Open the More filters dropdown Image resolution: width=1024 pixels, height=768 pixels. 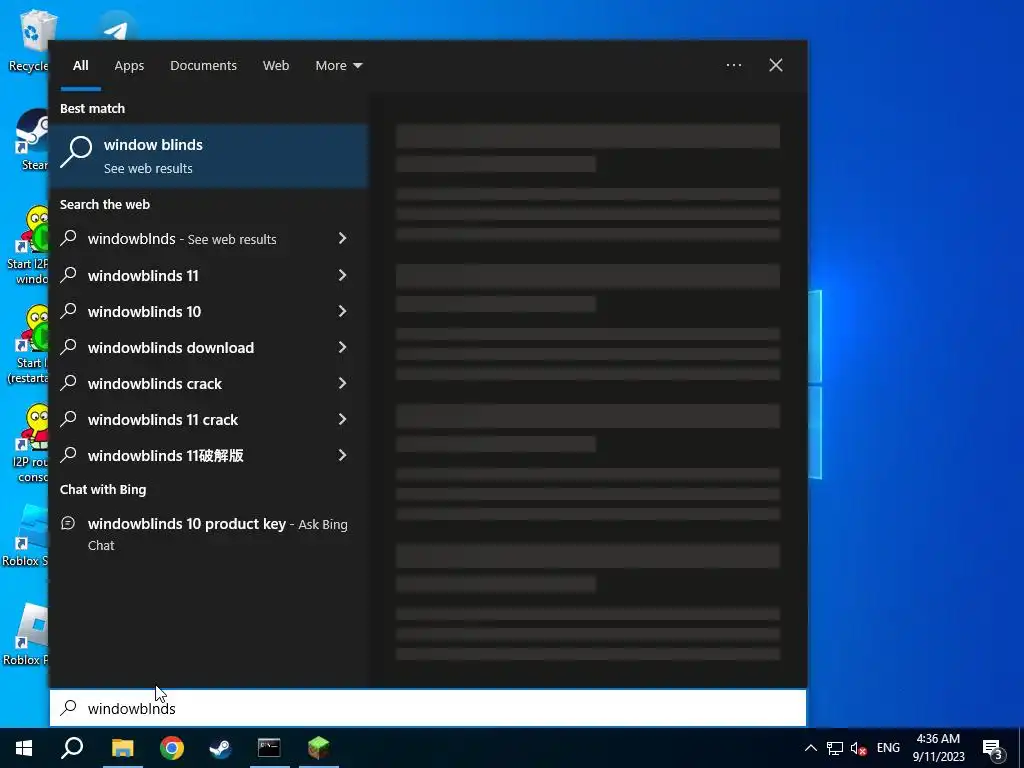point(338,65)
